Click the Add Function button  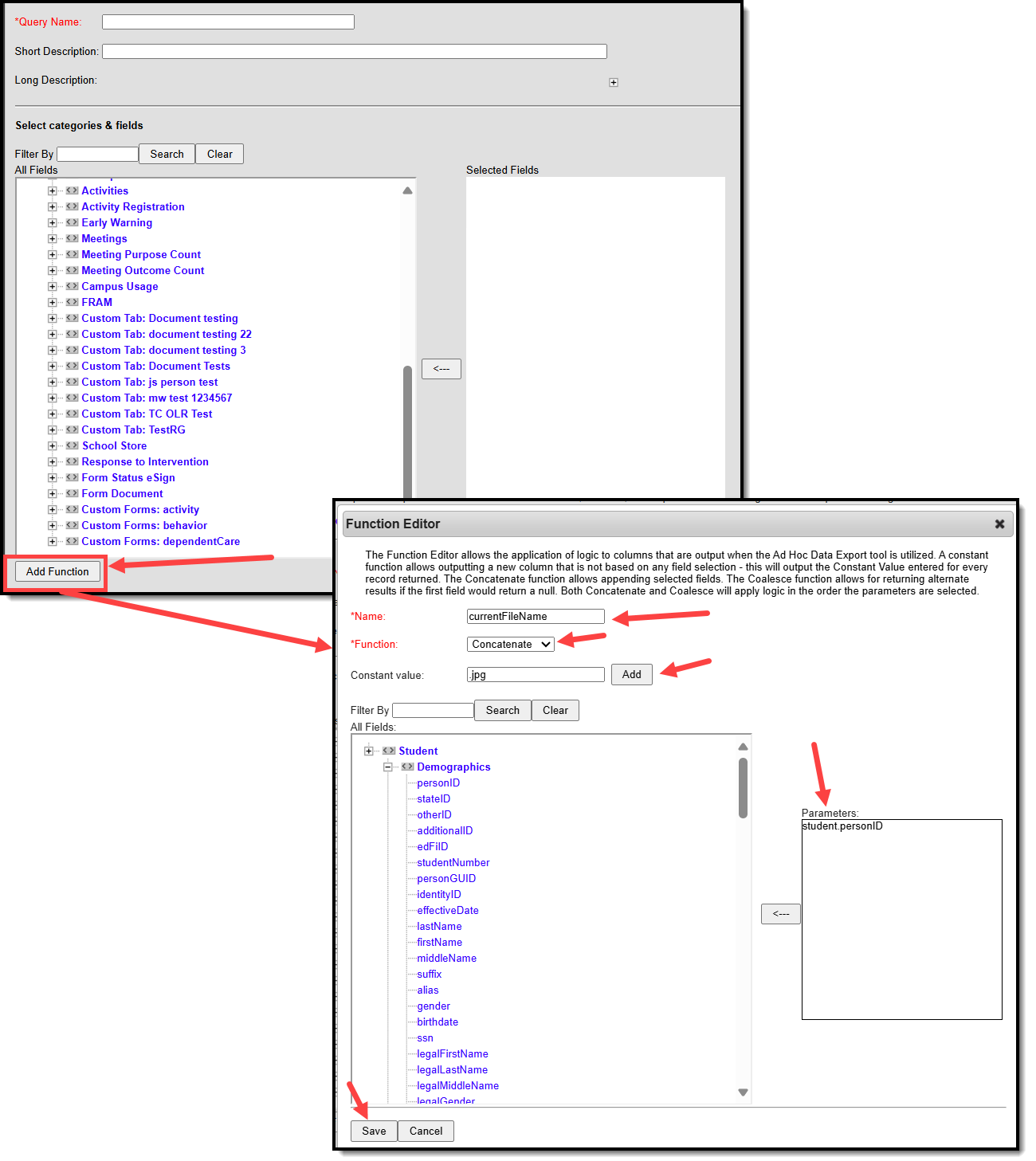[57, 571]
